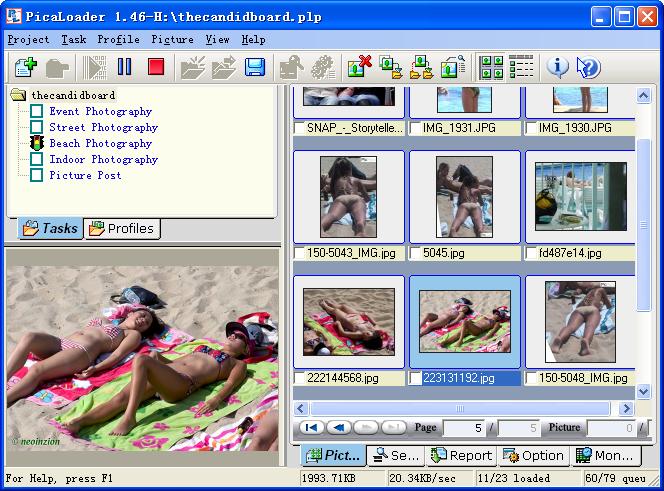Click the context help question mark icon
The width and height of the screenshot is (664, 491).
pos(588,67)
